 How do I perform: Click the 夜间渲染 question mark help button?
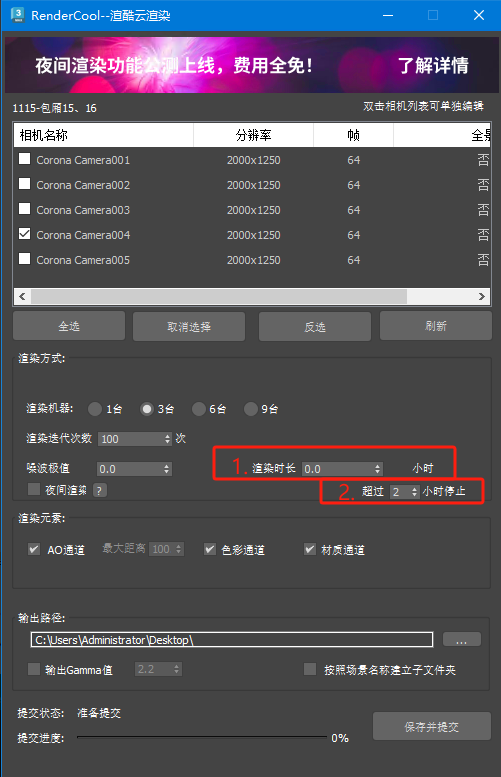(100, 491)
